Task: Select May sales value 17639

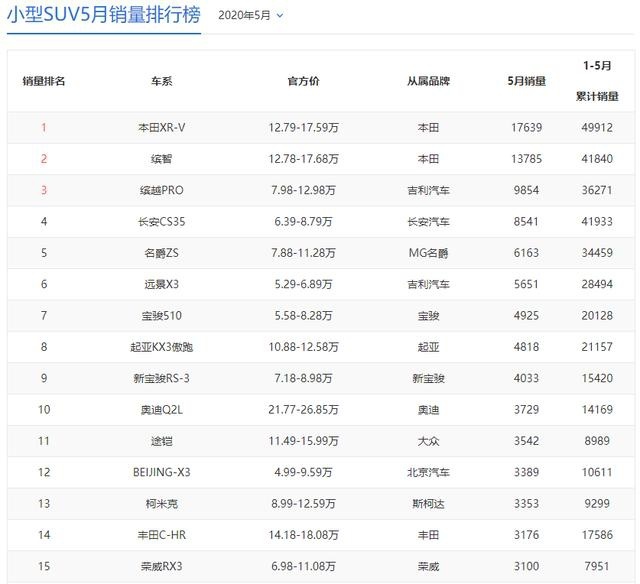Action: tap(527, 128)
